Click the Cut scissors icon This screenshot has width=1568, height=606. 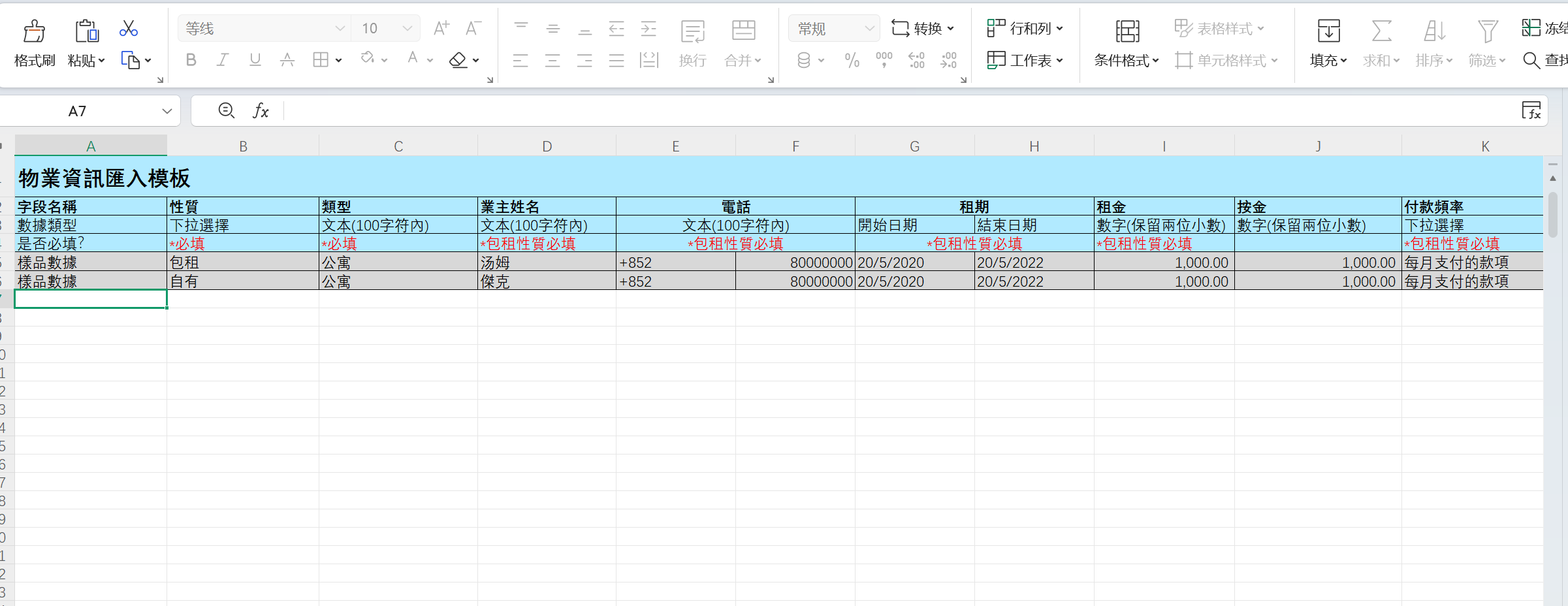point(129,29)
